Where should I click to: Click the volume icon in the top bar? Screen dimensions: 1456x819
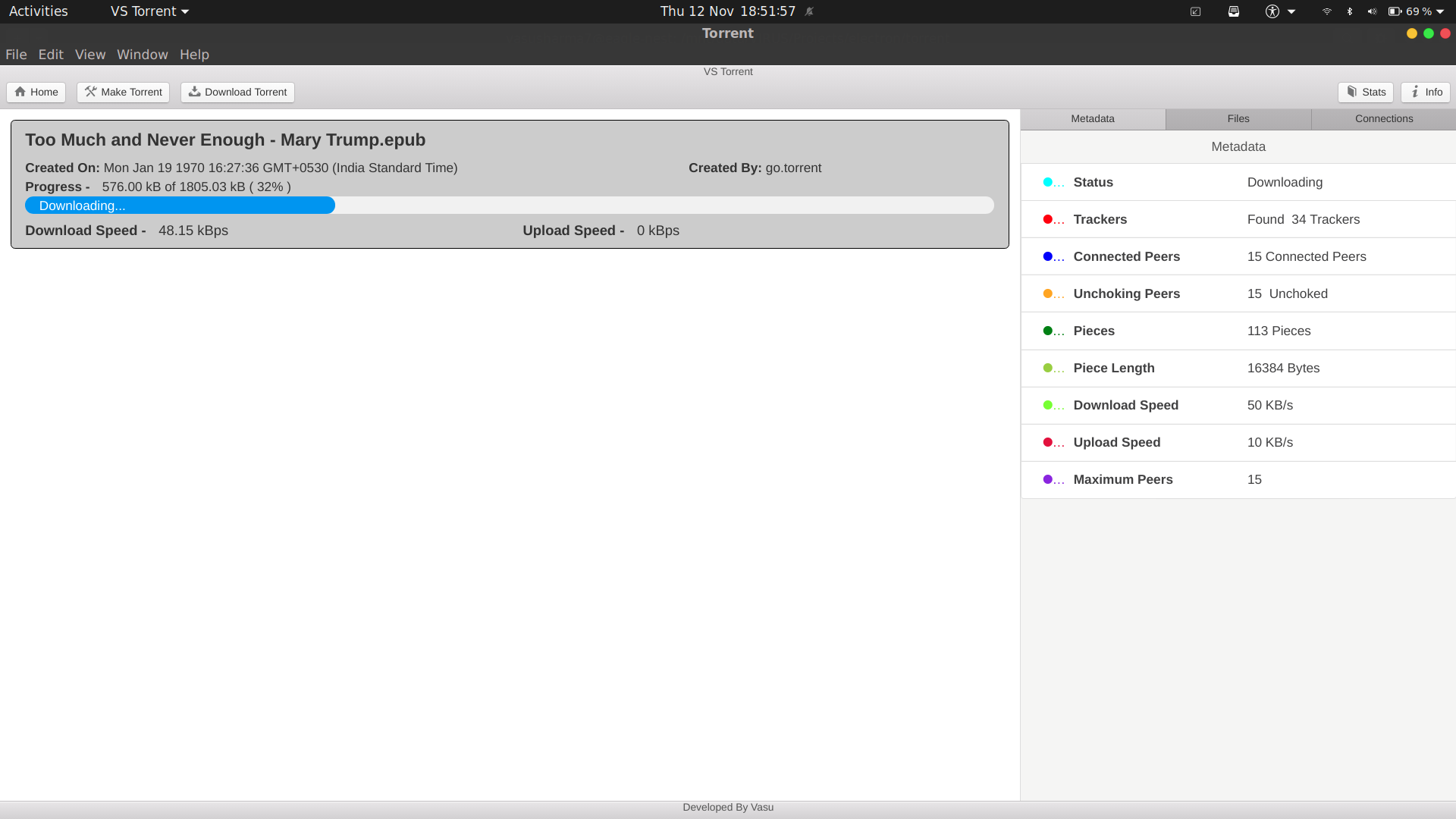(x=1371, y=11)
